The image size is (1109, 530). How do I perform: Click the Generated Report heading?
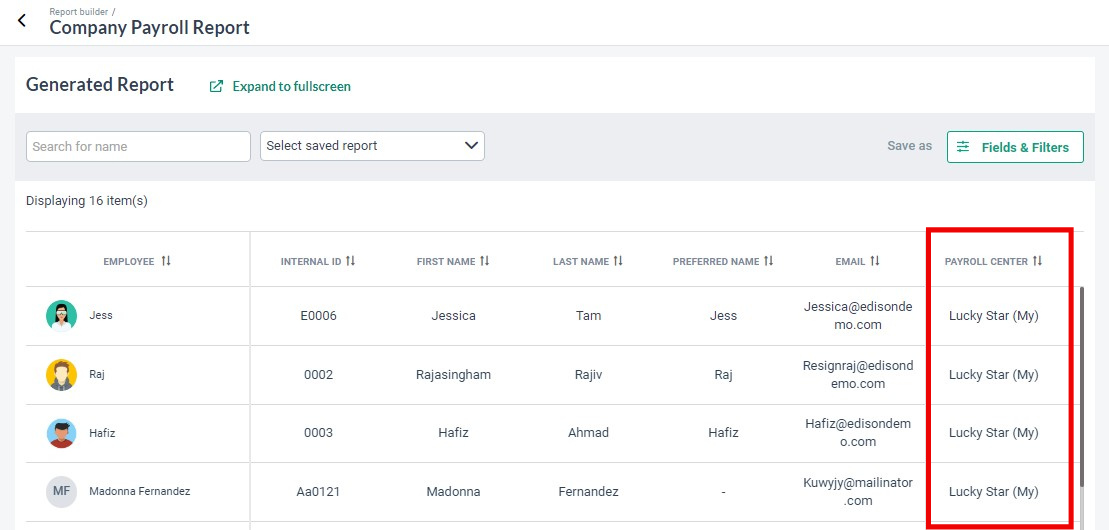click(100, 85)
